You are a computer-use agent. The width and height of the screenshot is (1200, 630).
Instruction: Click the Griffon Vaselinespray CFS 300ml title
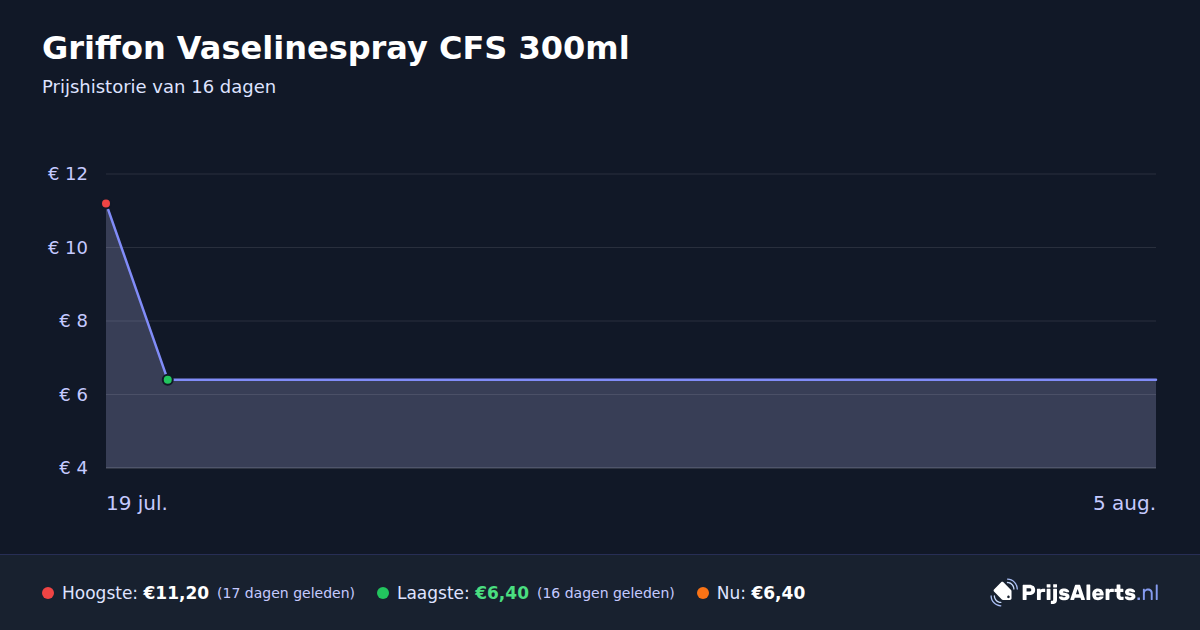(x=336, y=48)
